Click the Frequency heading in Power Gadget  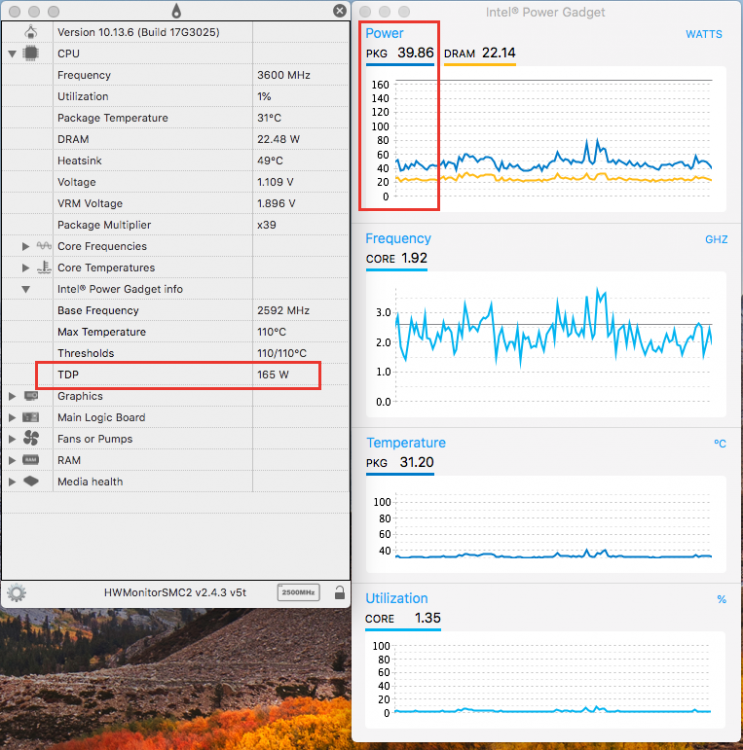coord(398,238)
